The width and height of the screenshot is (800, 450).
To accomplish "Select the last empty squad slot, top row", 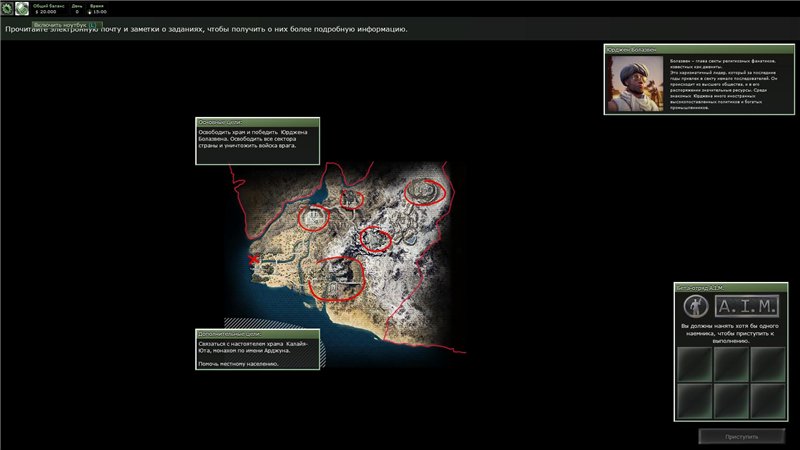I will (x=768, y=364).
